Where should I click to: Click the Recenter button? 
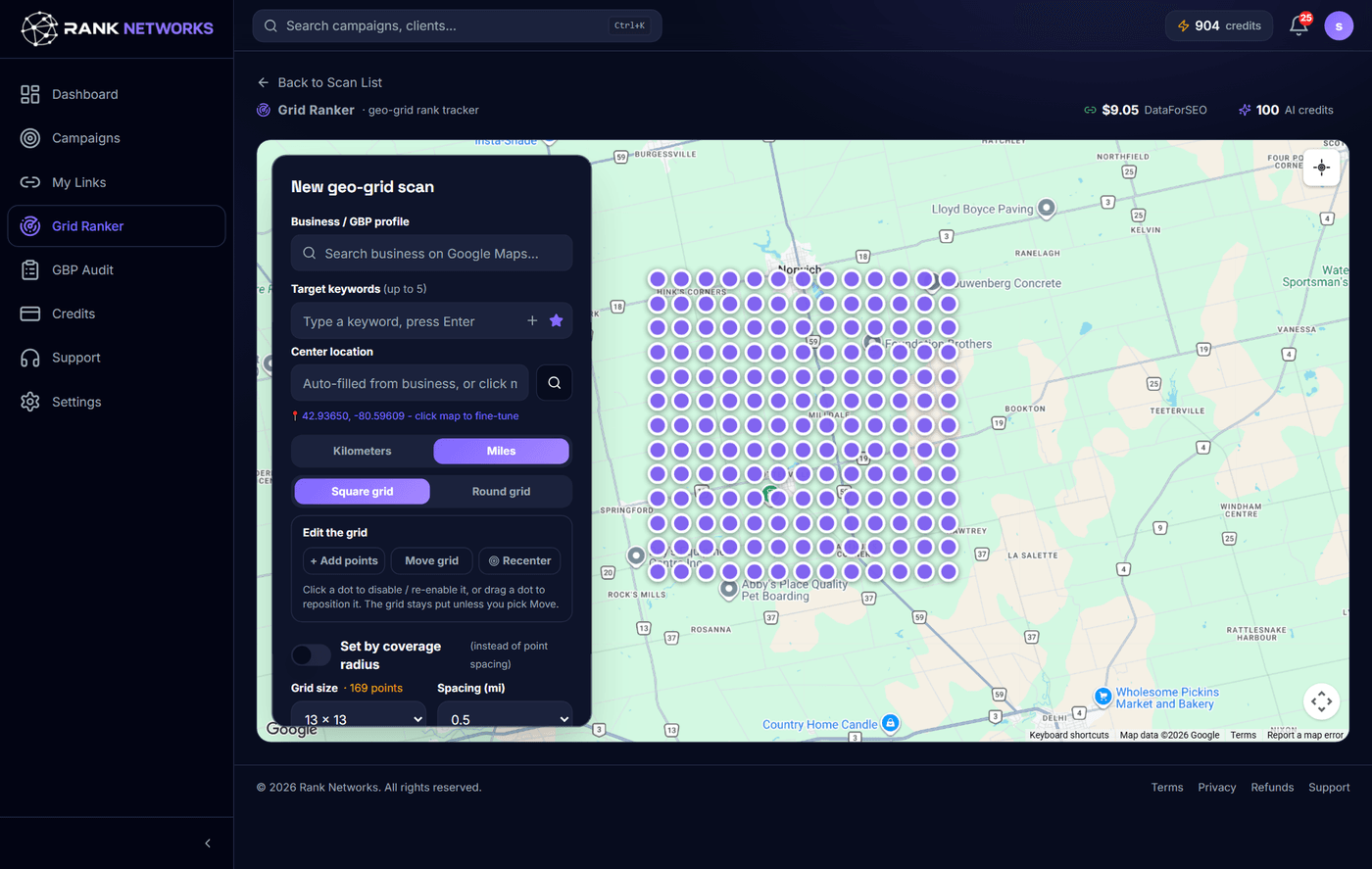[519, 561]
